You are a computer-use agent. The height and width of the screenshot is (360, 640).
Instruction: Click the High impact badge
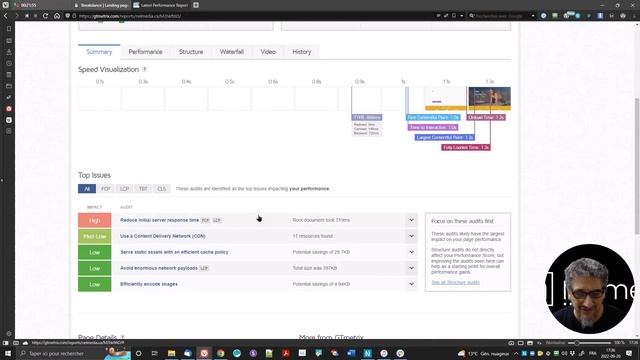click(95, 220)
